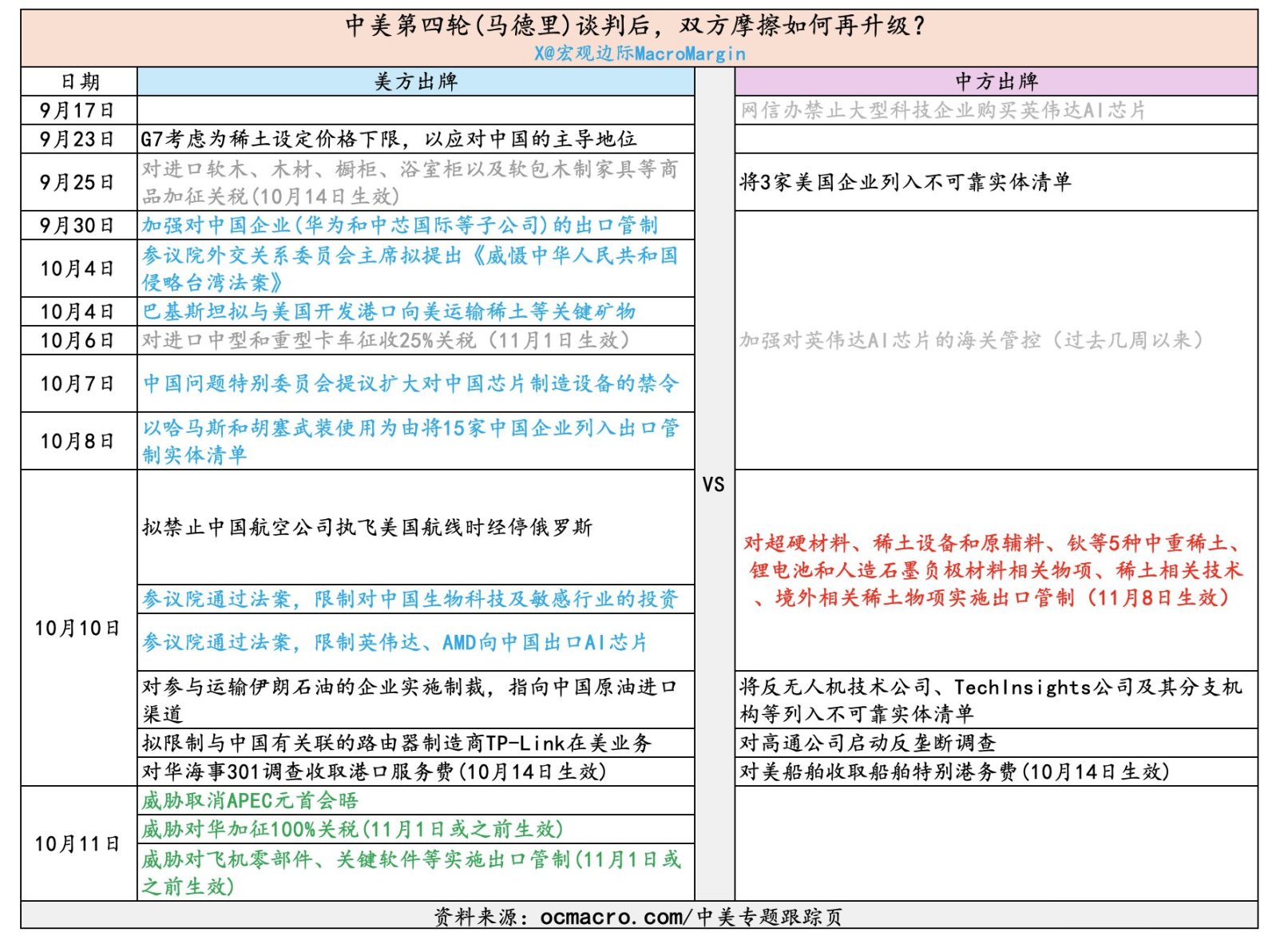The width and height of the screenshot is (1276, 952).
Task: Select the 9月25日 date cell
Action: click(x=79, y=182)
